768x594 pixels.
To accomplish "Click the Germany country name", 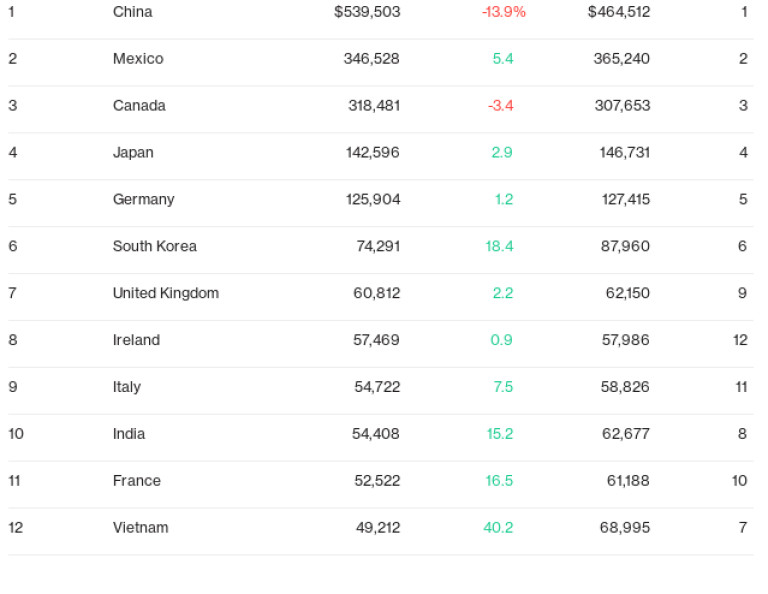I will point(143,200).
